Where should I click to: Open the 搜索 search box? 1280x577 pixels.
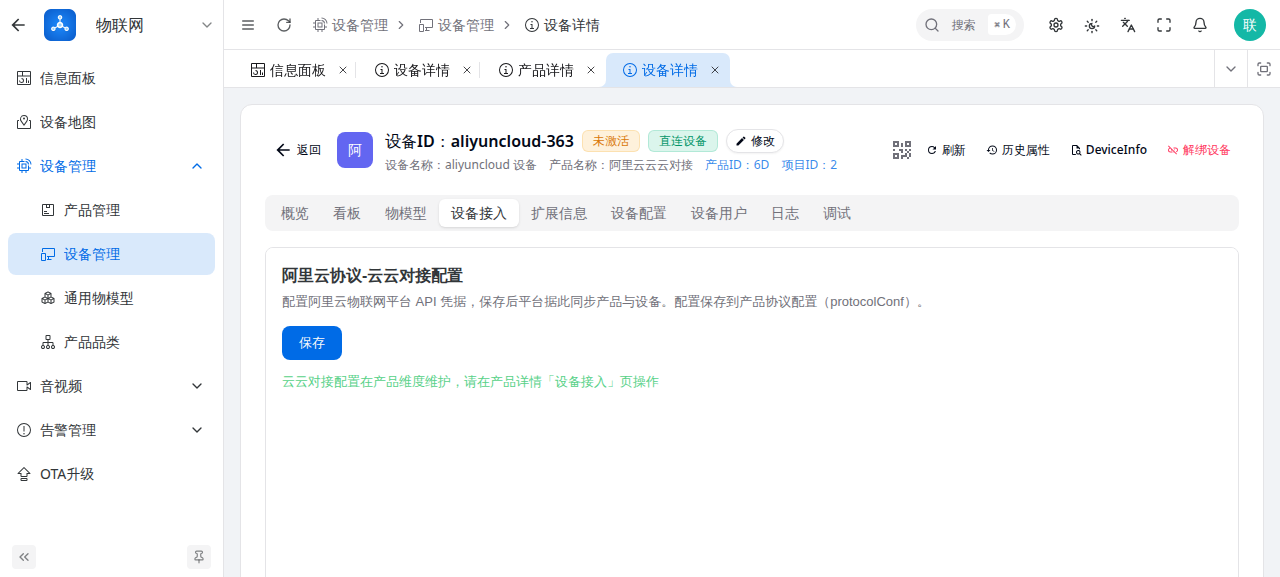pyautogui.click(x=969, y=25)
